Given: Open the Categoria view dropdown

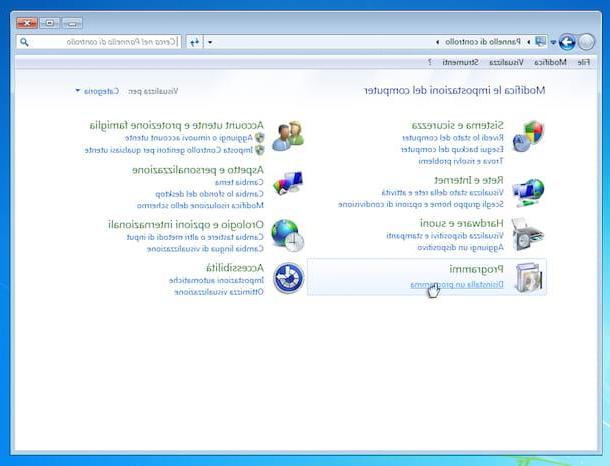Looking at the screenshot, I should click(x=98, y=91).
